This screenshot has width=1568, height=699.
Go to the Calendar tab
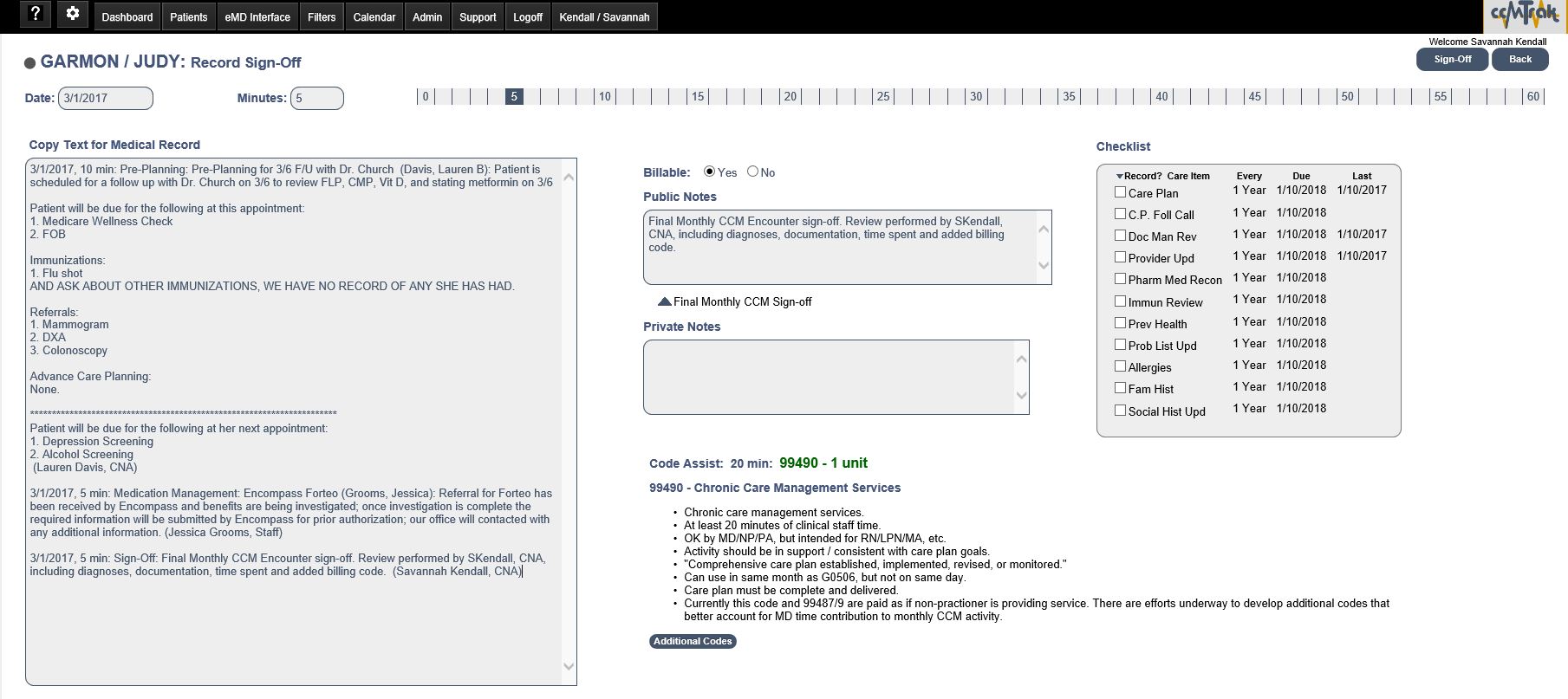coord(374,17)
